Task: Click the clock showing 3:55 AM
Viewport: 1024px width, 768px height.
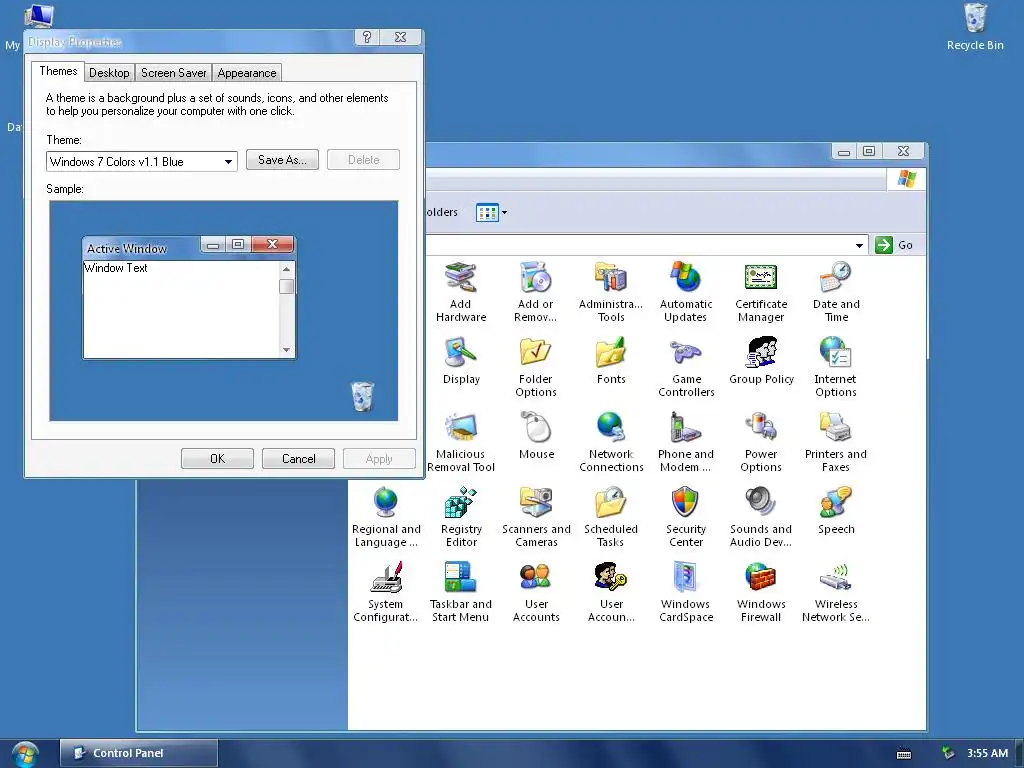Action: (987, 753)
